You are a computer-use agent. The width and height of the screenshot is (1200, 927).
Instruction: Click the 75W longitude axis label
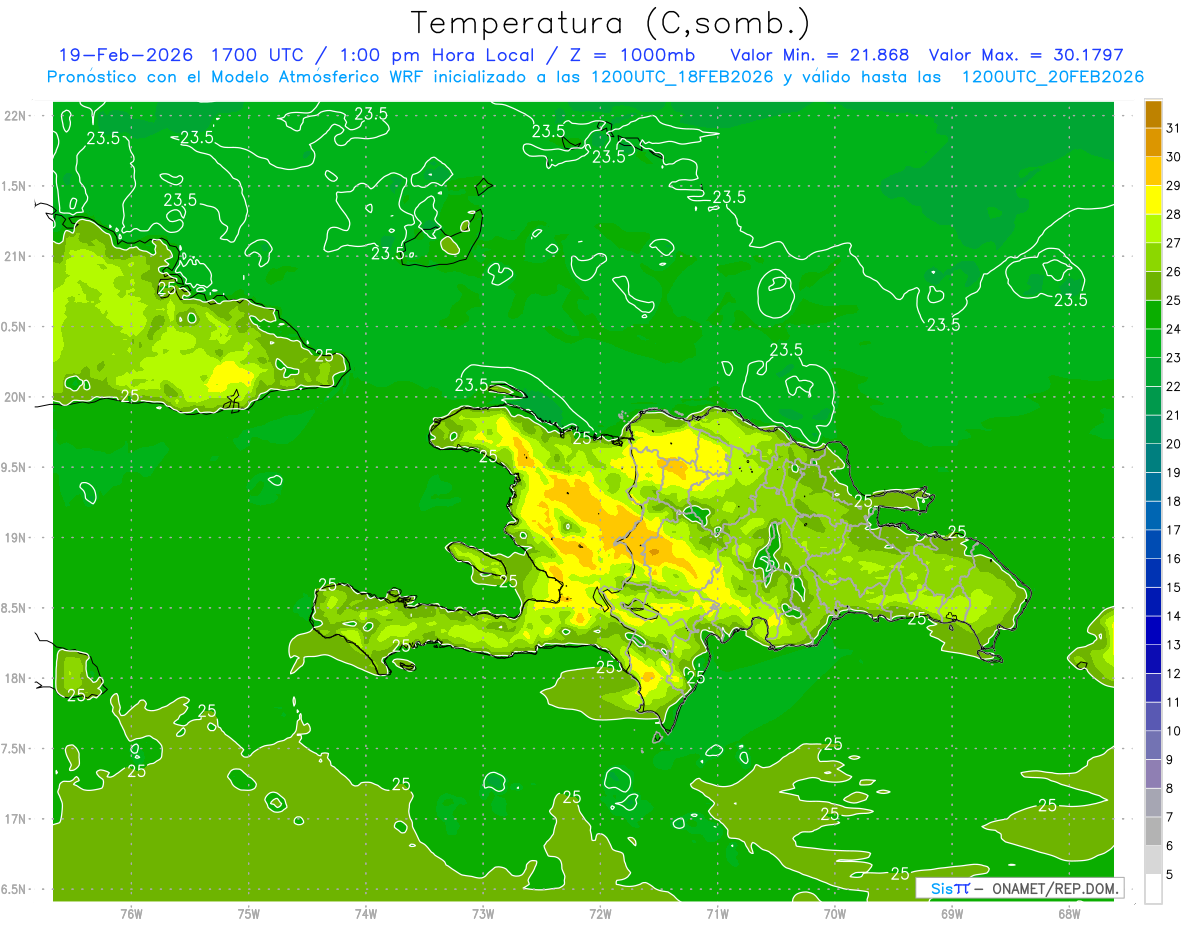click(x=249, y=914)
